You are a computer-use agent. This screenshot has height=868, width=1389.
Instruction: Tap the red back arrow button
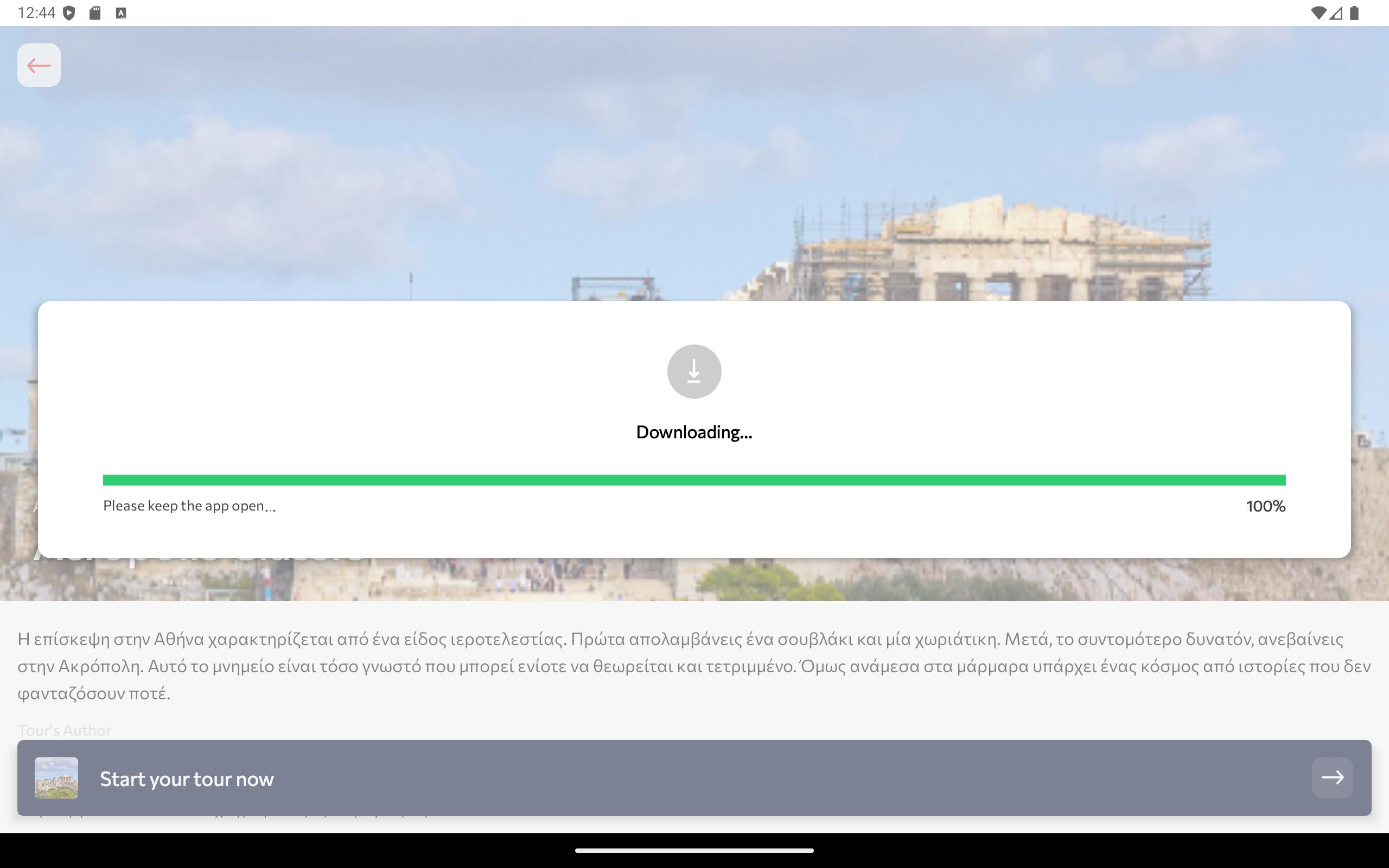(x=39, y=65)
